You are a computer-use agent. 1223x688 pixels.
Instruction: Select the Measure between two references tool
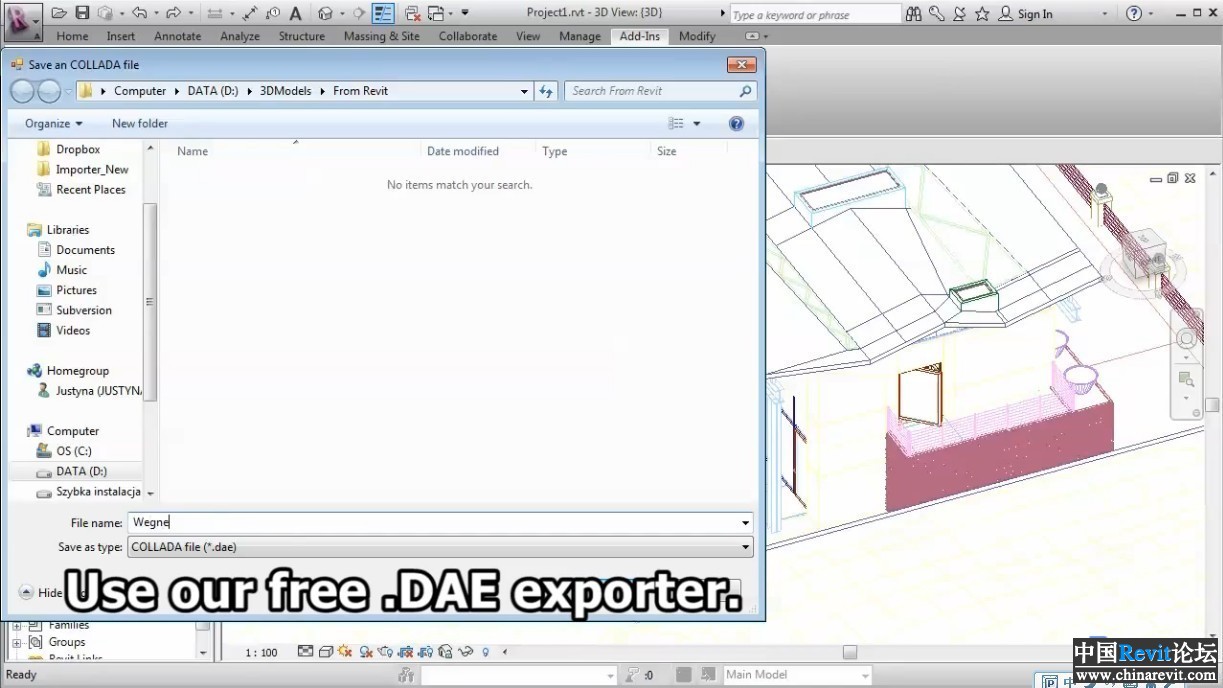pos(214,13)
